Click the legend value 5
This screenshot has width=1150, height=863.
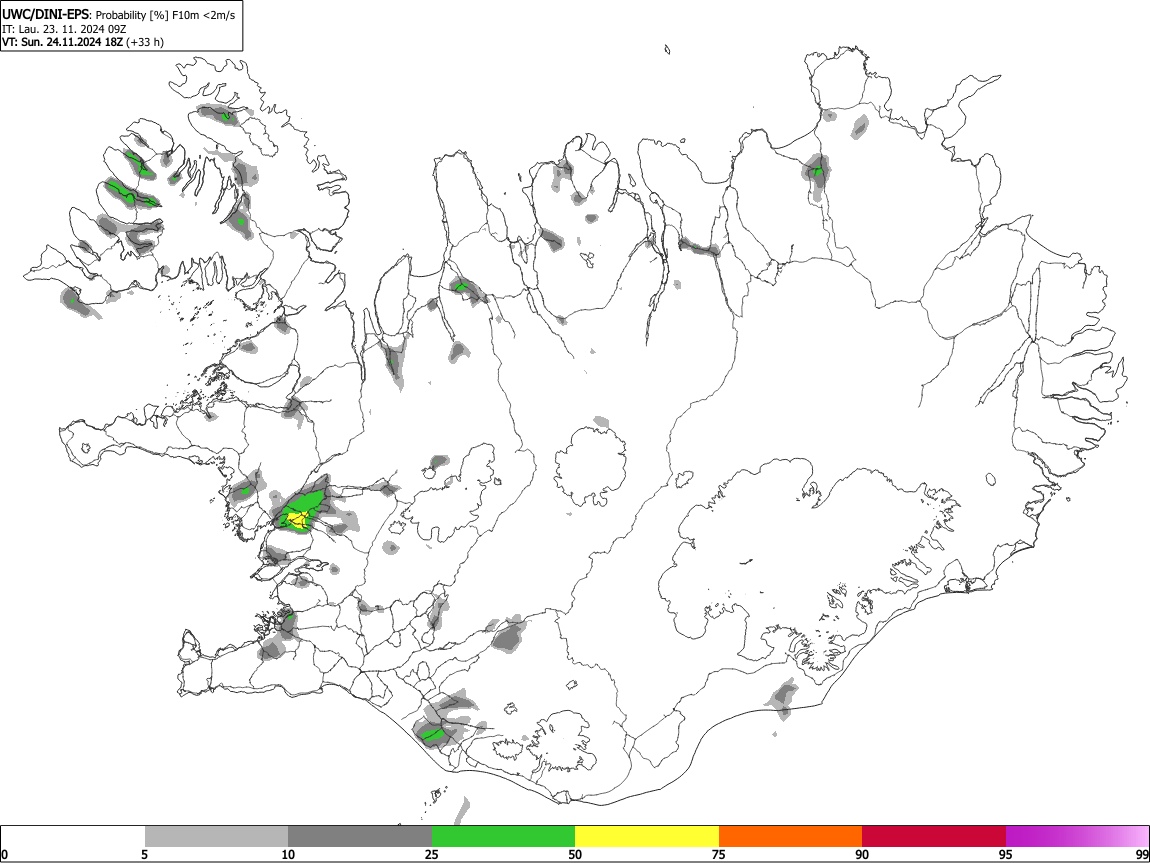point(144,854)
